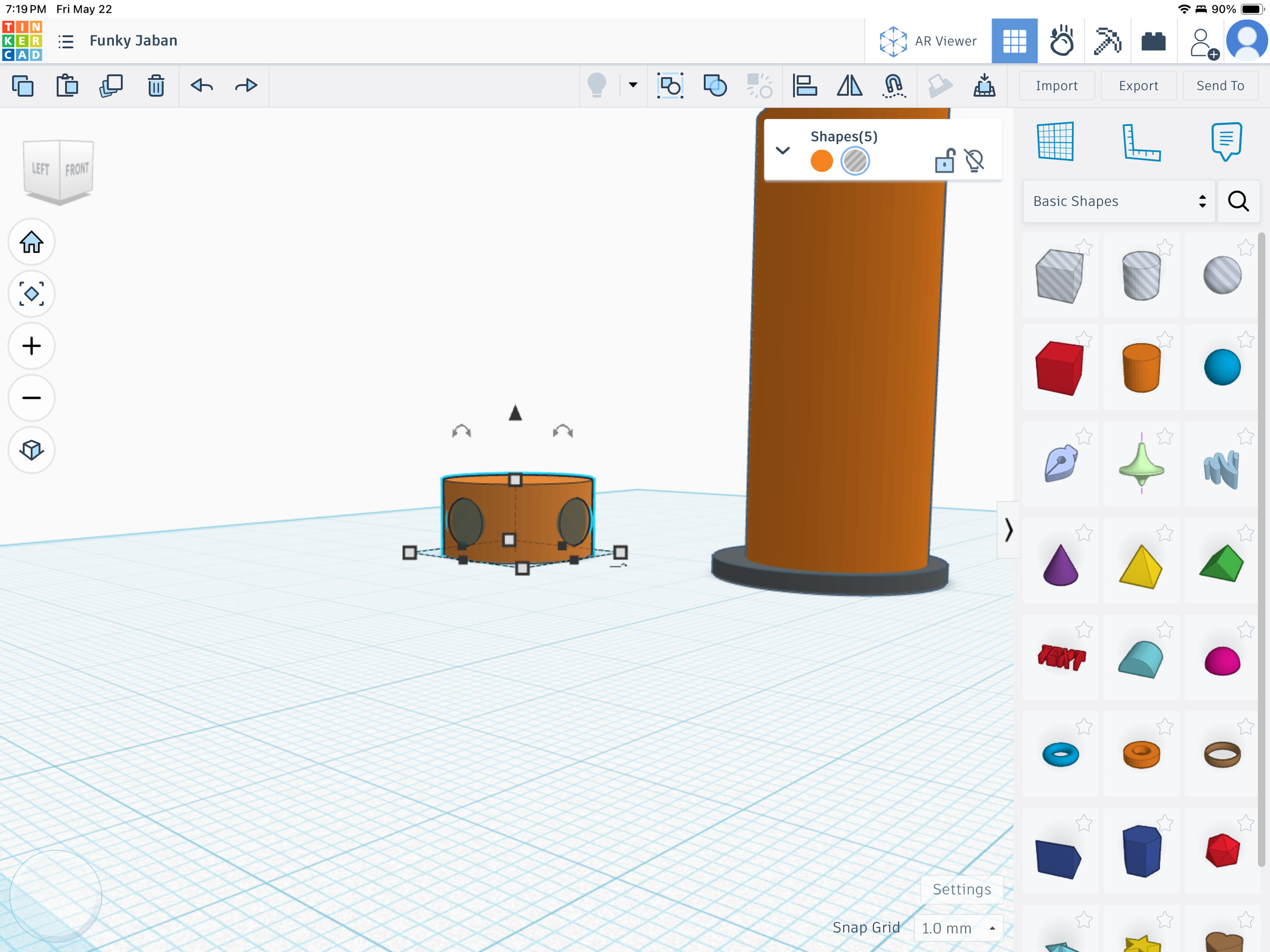The width and height of the screenshot is (1270, 952).
Task: Search shapes with magnifier icon
Action: (x=1238, y=201)
